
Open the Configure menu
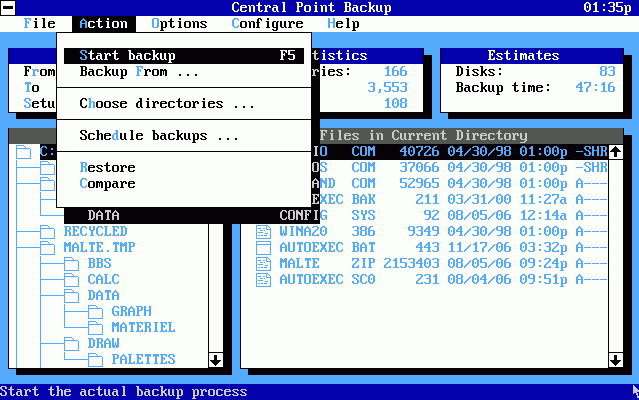point(267,23)
